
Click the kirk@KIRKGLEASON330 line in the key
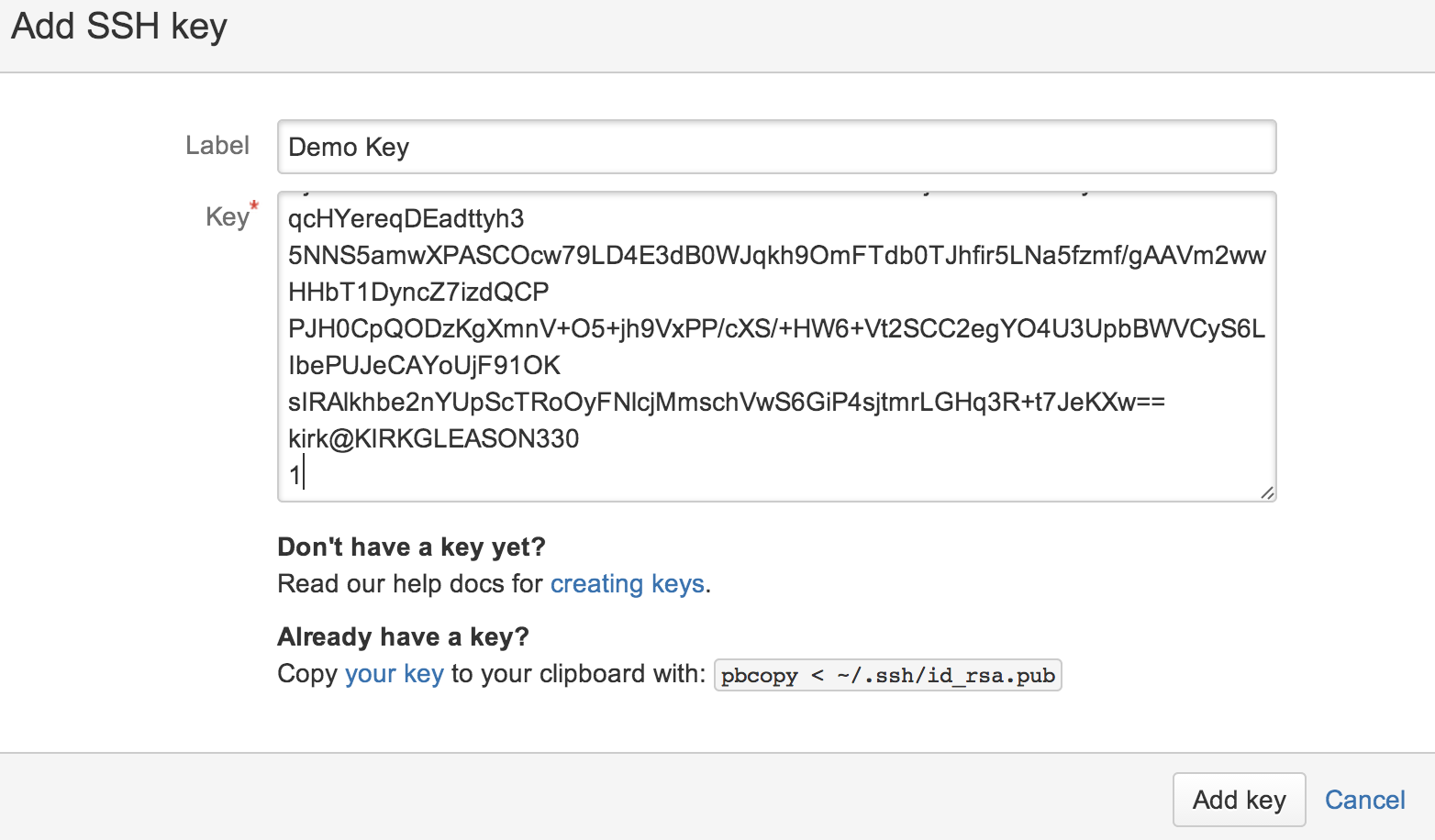tap(433, 438)
